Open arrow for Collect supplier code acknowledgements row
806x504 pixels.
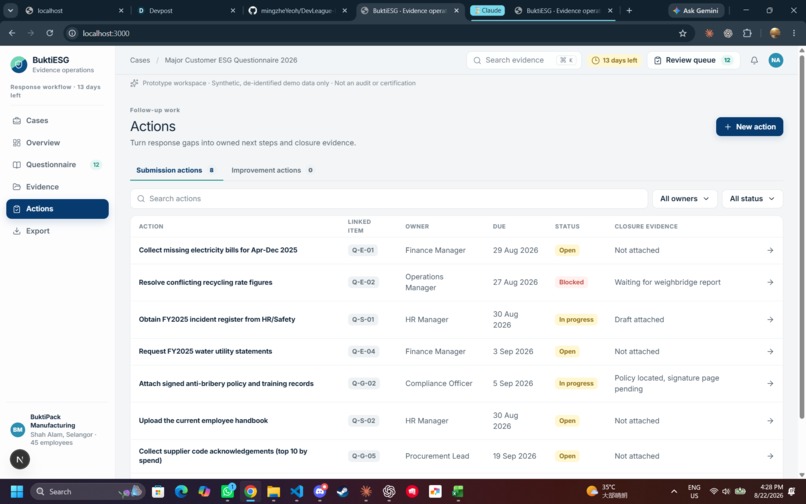pos(770,456)
